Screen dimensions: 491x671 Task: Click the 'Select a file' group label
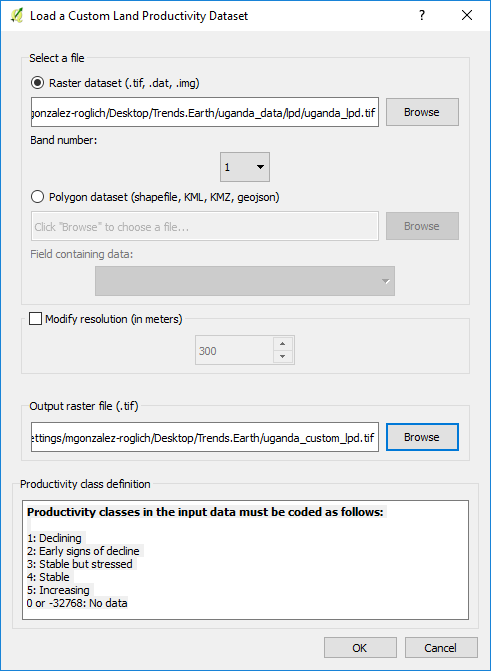click(x=57, y=58)
